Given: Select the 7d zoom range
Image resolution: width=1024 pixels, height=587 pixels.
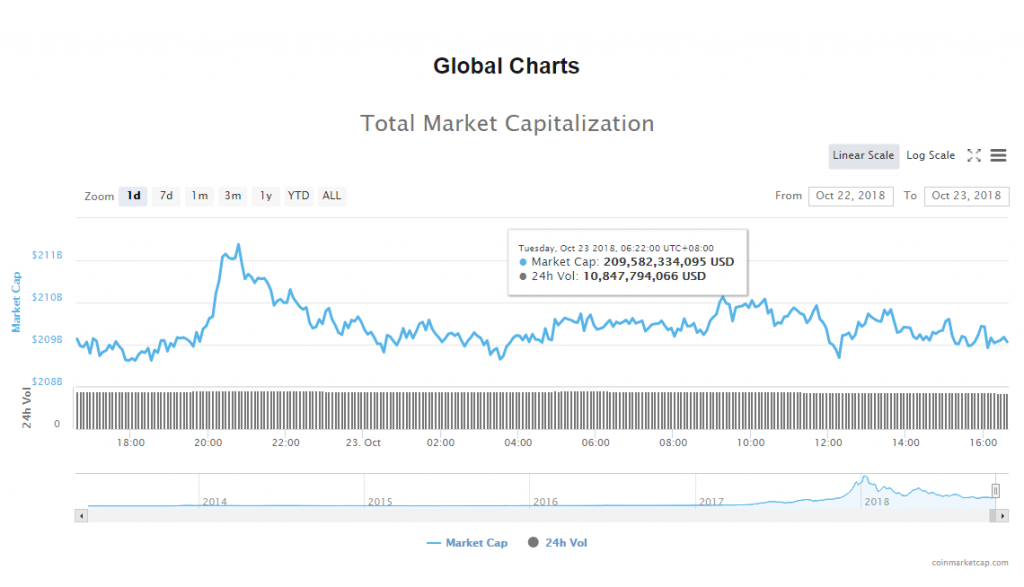Looking at the screenshot, I should point(166,196).
